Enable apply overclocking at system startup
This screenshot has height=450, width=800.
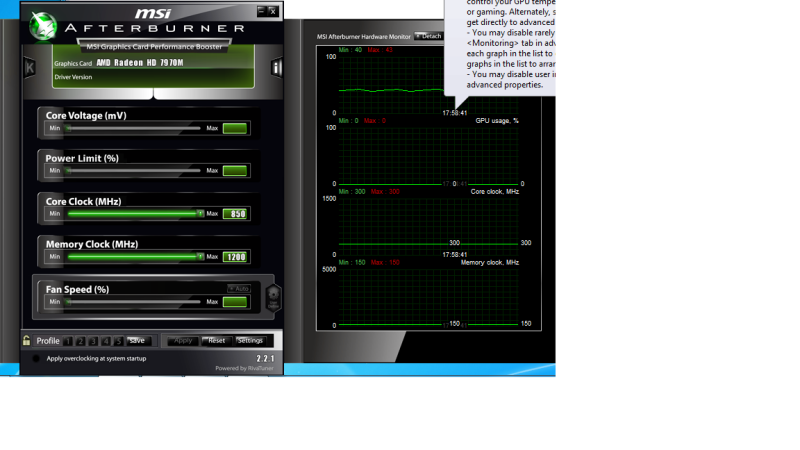click(36, 359)
